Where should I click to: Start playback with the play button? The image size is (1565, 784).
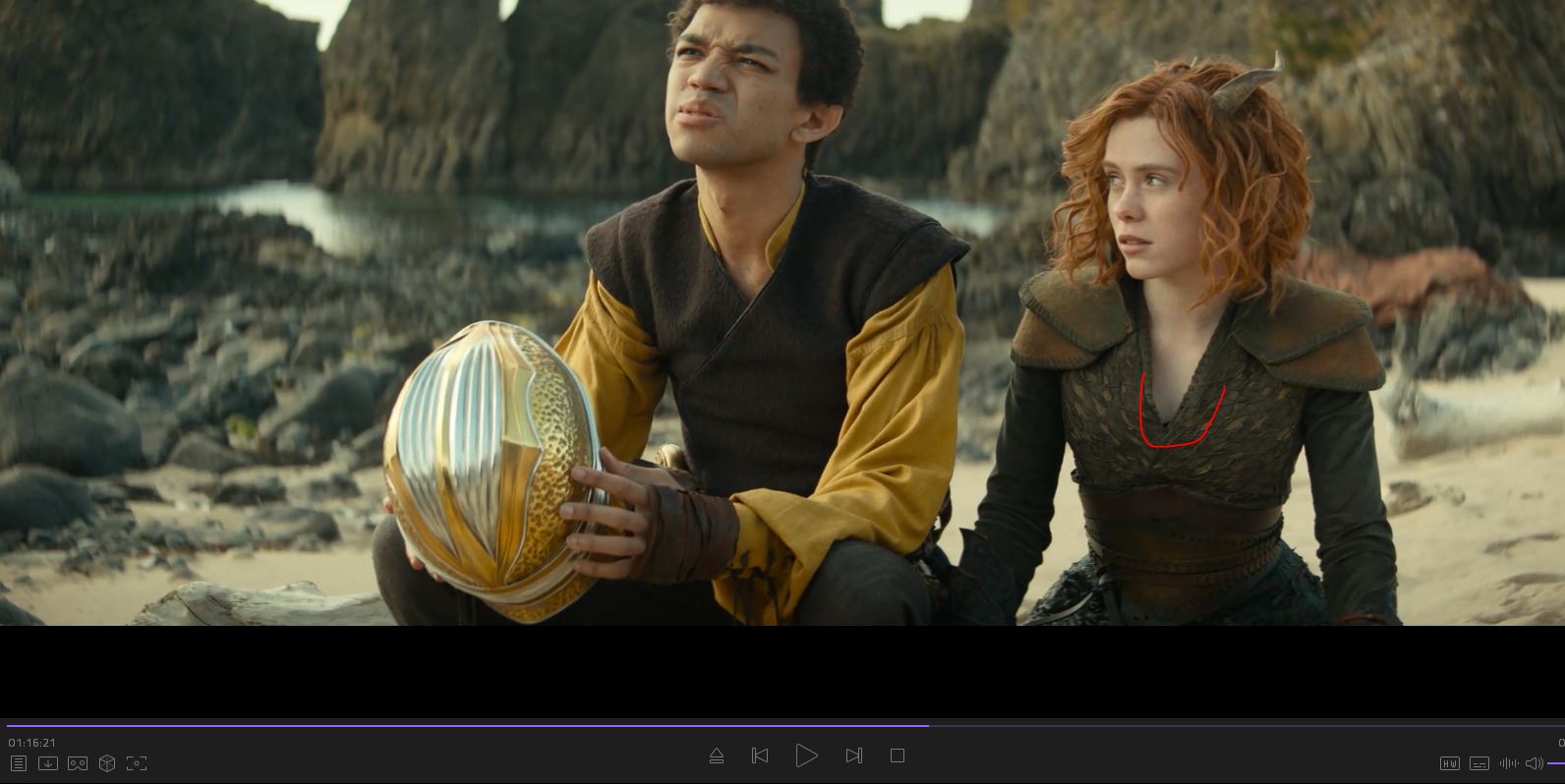tap(806, 756)
